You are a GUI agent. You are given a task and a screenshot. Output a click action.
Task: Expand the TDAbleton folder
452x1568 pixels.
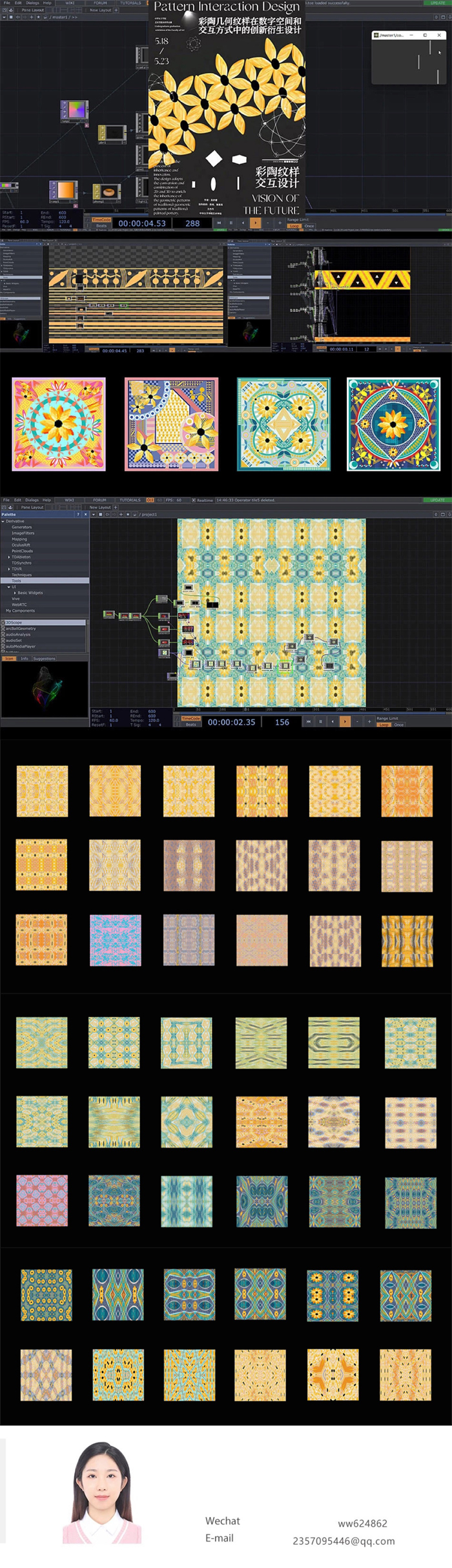point(8,557)
